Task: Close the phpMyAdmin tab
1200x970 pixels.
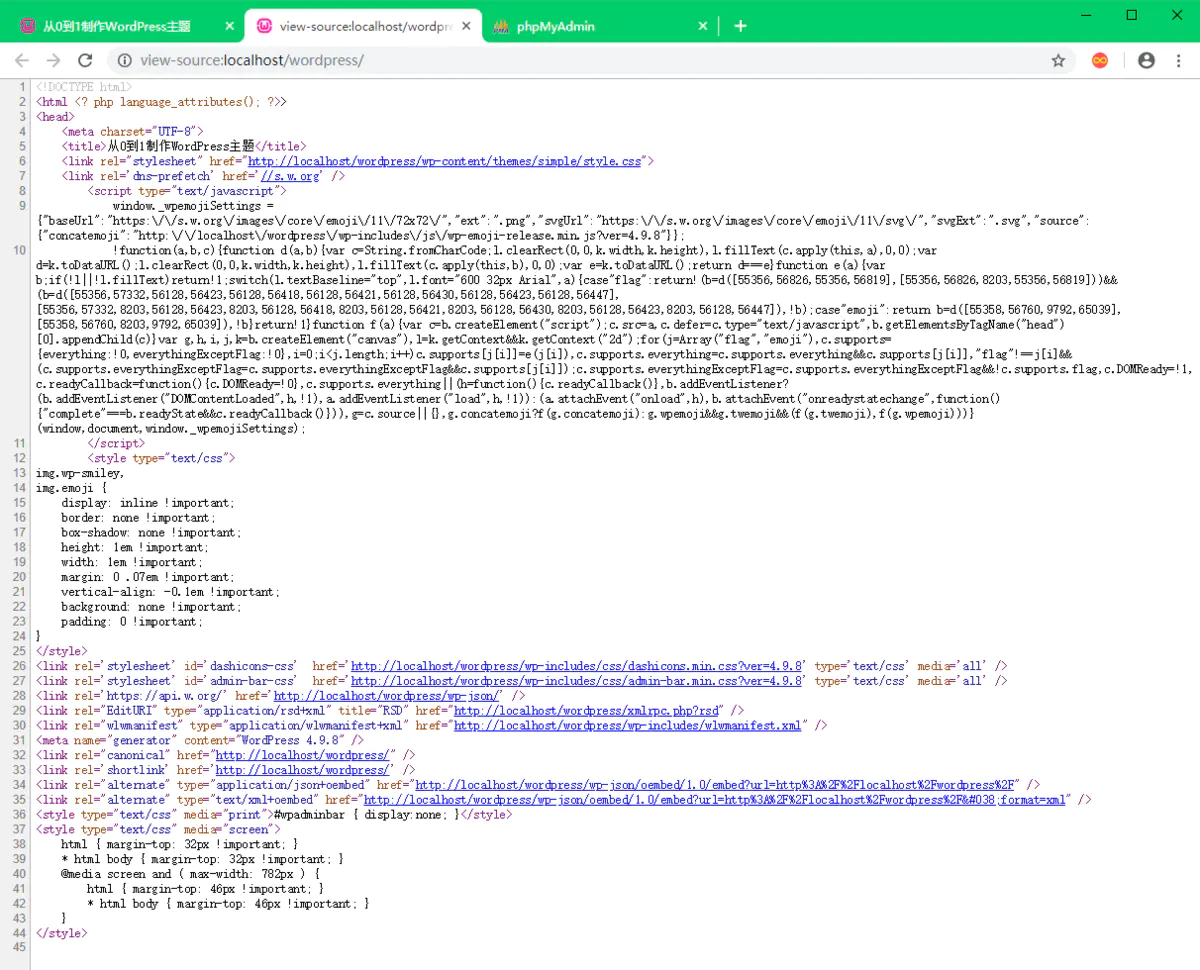Action: pyautogui.click(x=703, y=26)
